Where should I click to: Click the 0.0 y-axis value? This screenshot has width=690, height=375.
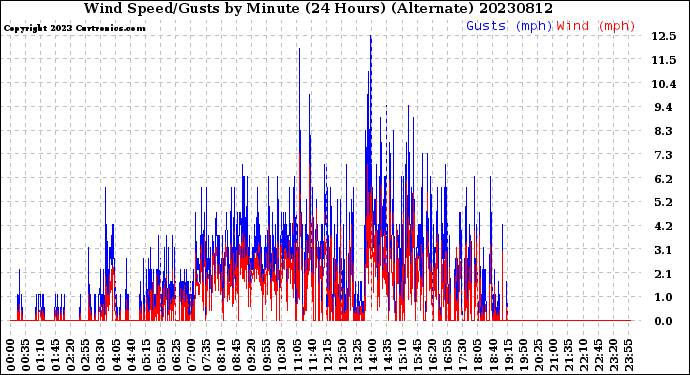point(664,321)
